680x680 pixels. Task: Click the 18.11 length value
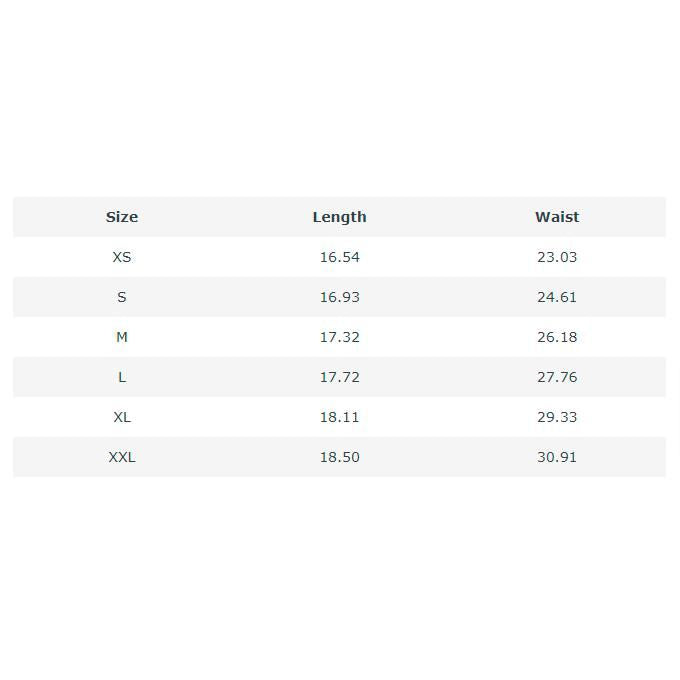(x=339, y=417)
